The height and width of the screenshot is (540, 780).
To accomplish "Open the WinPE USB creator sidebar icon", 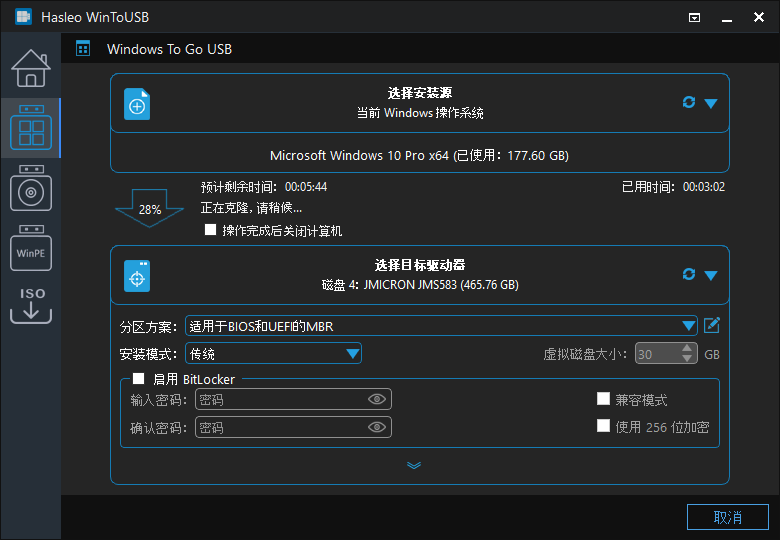I will coord(31,248).
